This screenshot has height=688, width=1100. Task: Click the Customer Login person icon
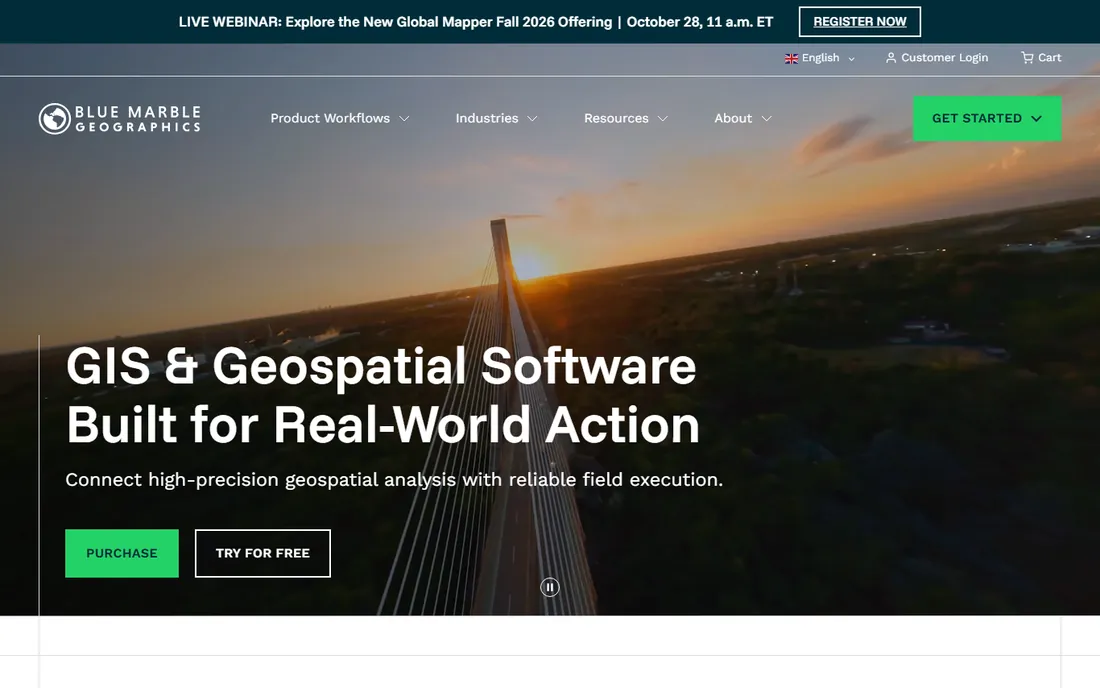point(891,58)
